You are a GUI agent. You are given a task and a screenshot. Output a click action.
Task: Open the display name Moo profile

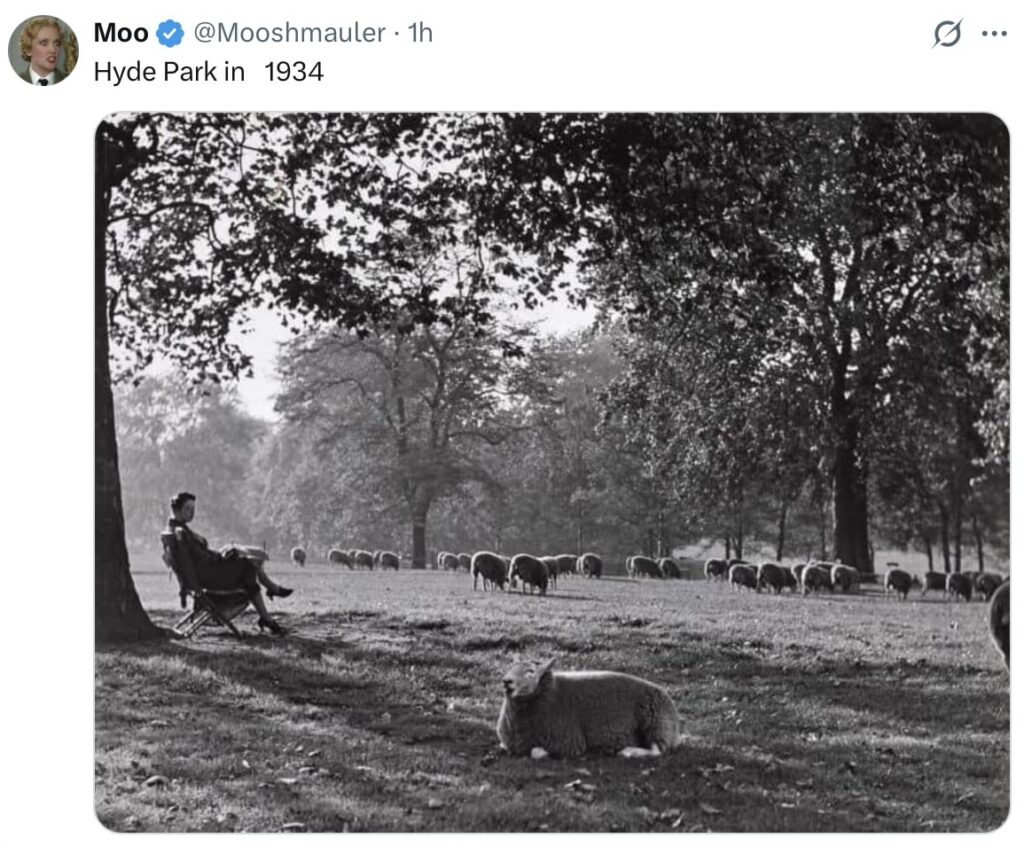pyautogui.click(x=120, y=33)
